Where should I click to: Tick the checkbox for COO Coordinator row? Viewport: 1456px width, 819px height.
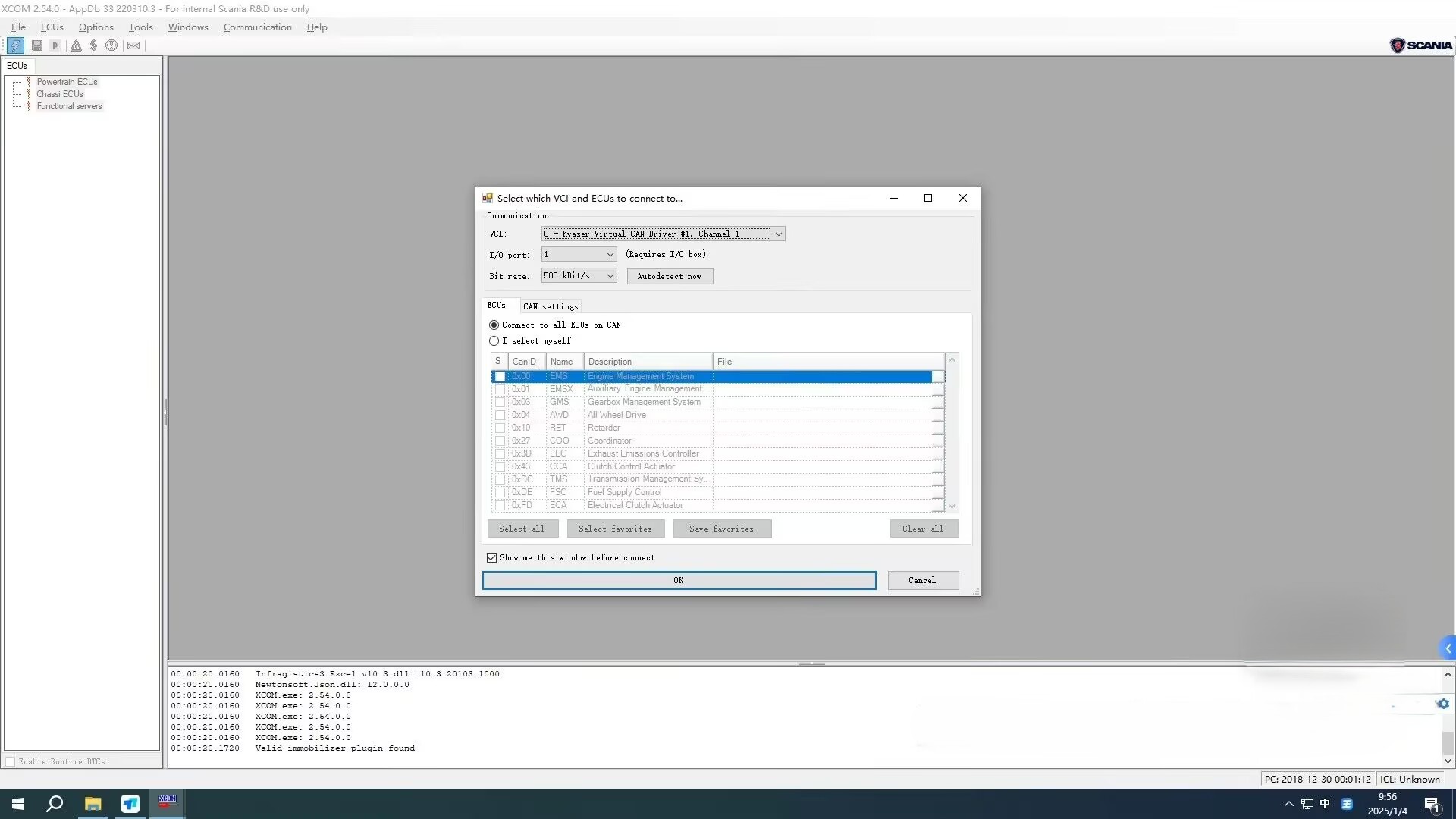click(500, 441)
